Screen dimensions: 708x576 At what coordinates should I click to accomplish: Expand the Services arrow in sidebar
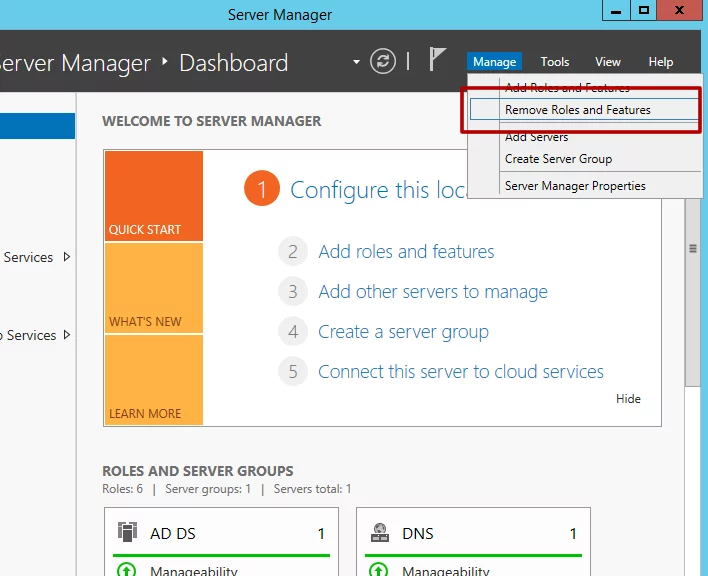[67, 257]
